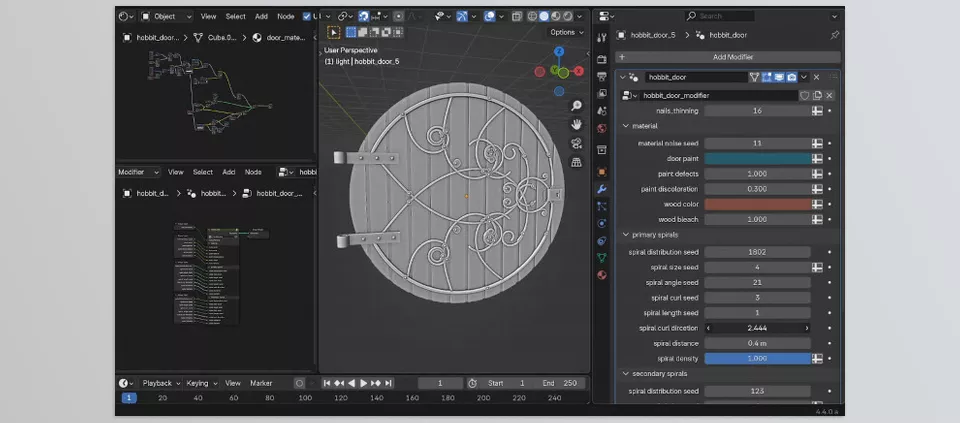Open the Modifier type dropdown

pos(138,172)
